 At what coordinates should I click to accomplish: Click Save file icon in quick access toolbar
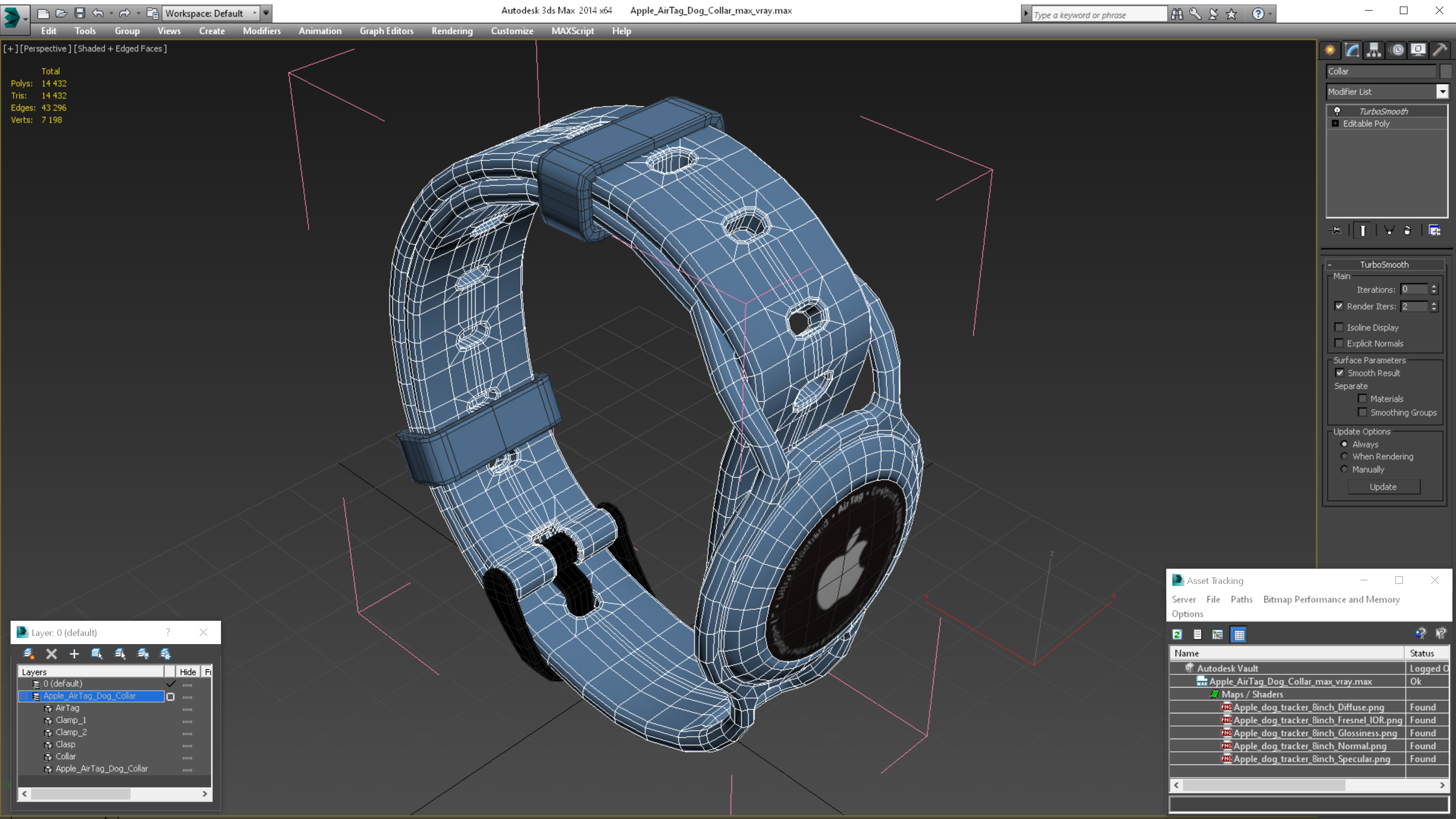coord(80,13)
